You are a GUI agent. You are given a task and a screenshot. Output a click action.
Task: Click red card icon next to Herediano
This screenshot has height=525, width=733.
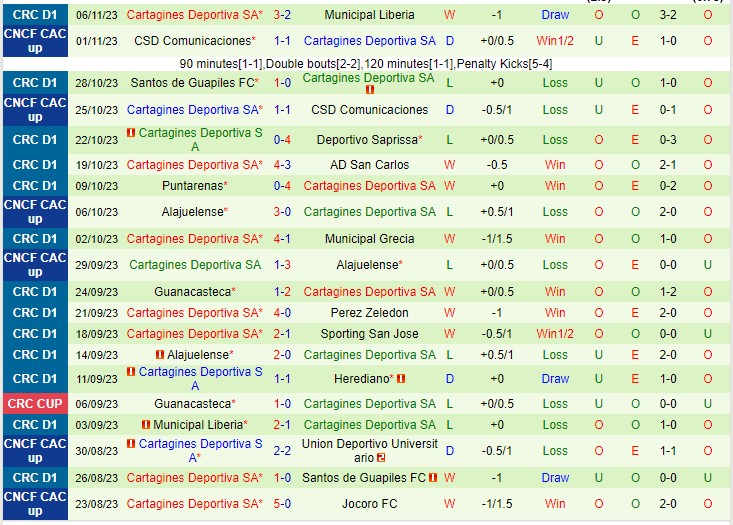401,379
